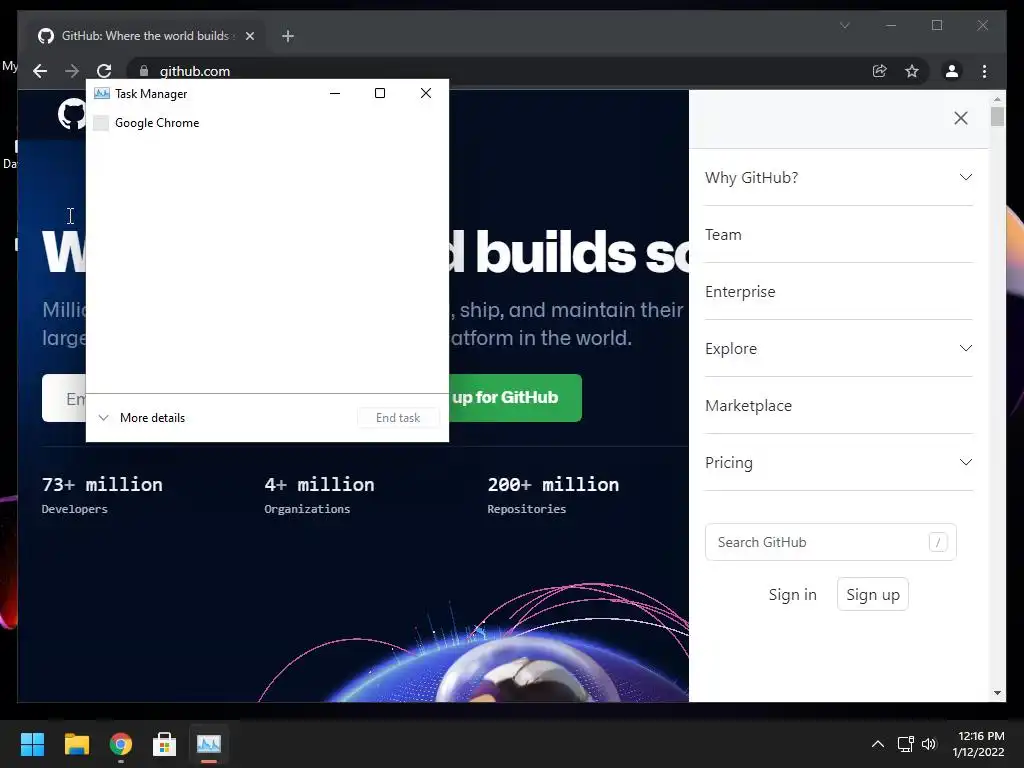
Task: Click the scrollbar down arrow
Action: click(997, 693)
